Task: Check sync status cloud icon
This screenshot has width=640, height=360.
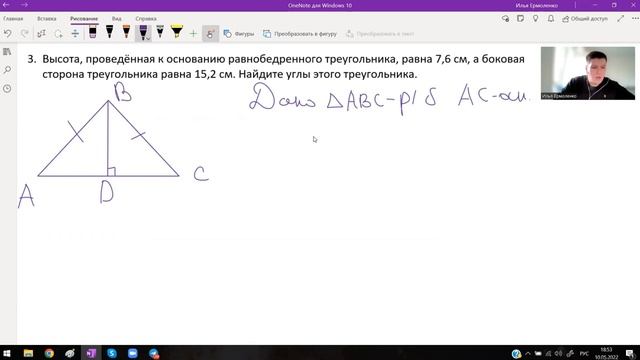Action: coord(505,19)
